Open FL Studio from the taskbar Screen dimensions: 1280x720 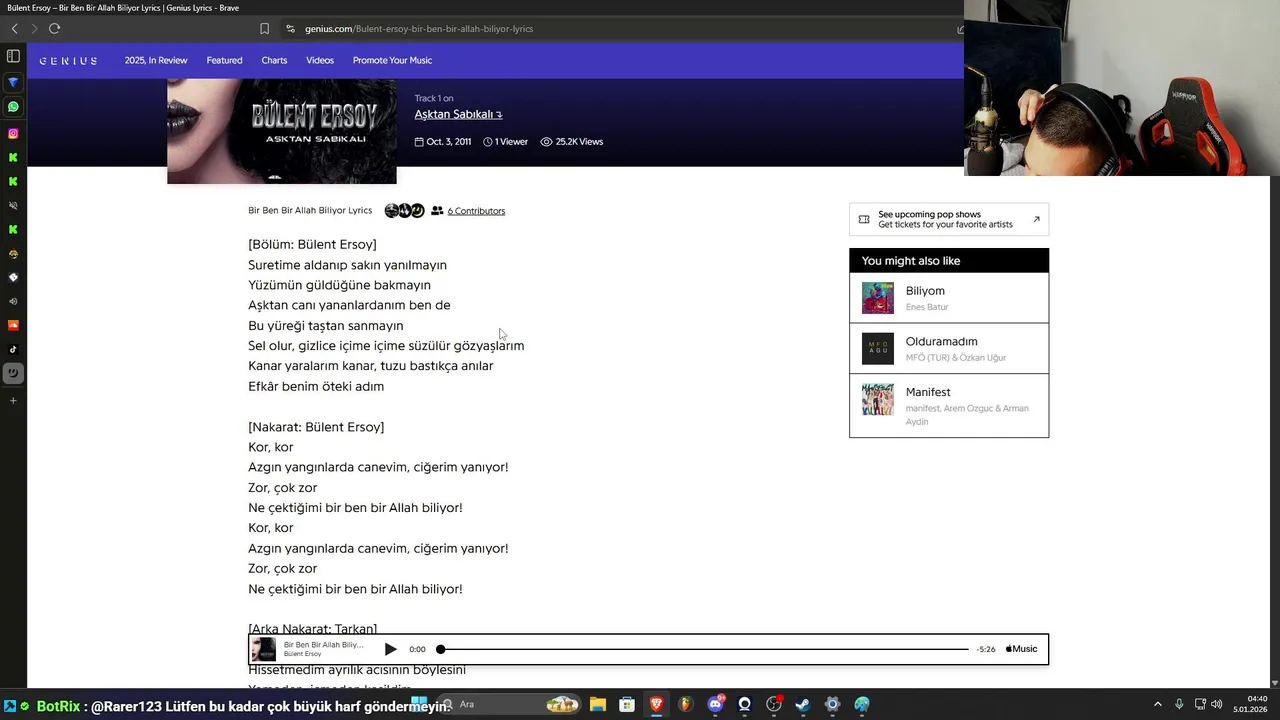686,704
